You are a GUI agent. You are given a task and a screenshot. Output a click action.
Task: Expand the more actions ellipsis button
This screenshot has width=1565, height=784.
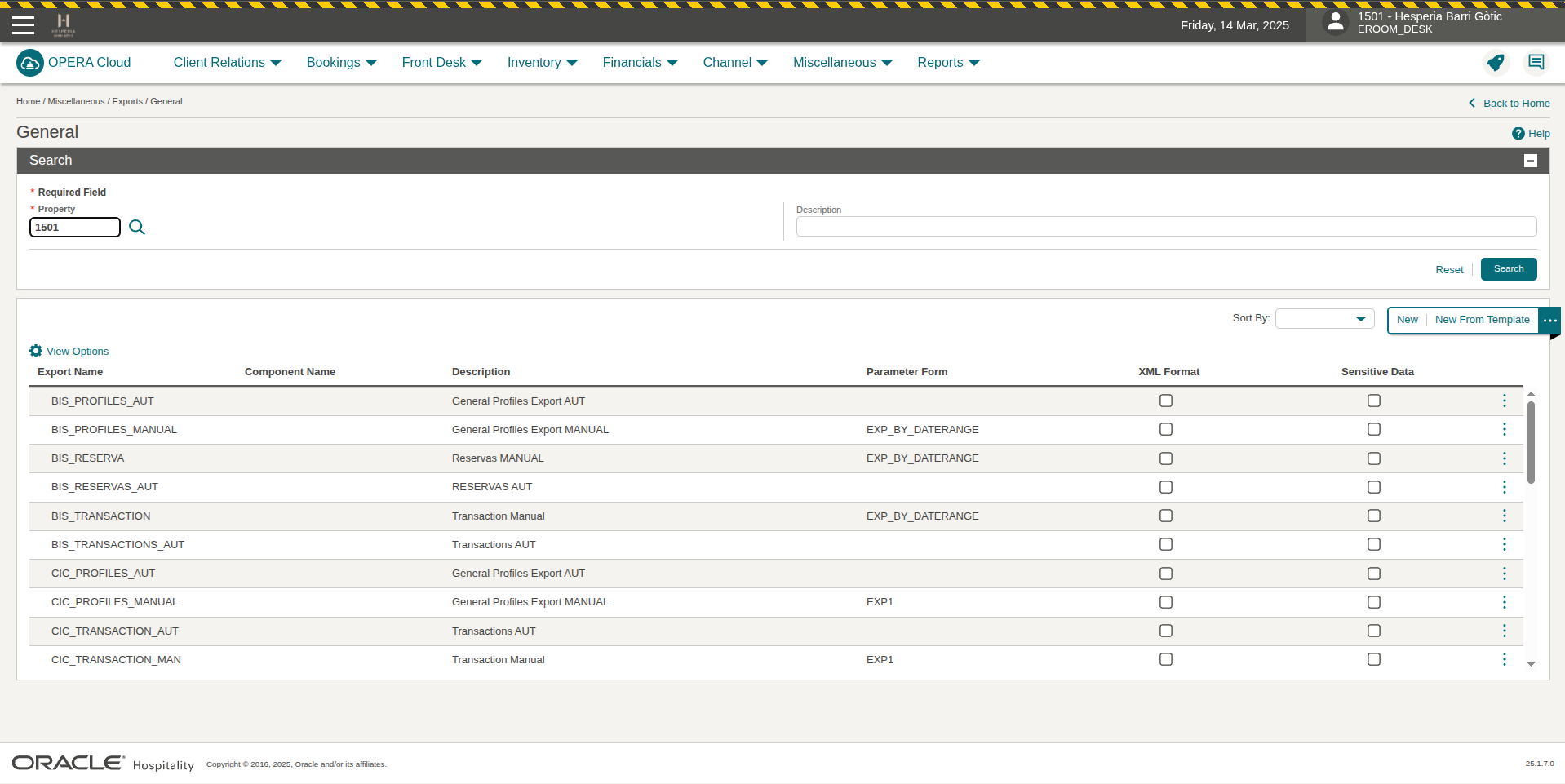pos(1549,320)
